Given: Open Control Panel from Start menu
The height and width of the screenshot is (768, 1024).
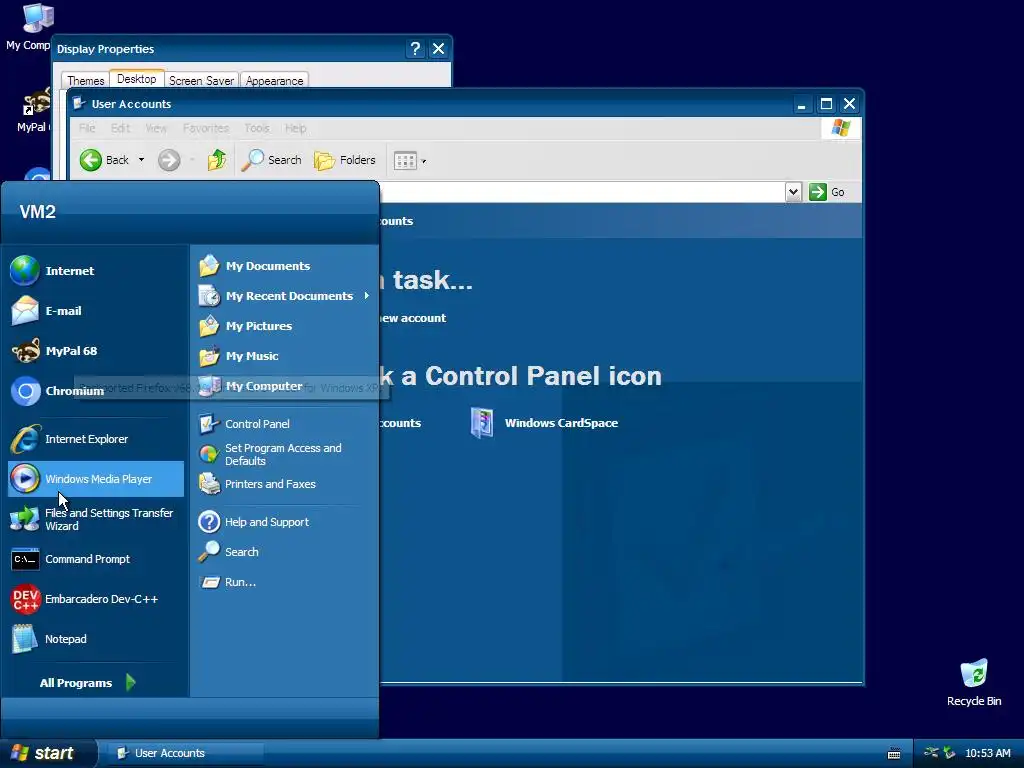Looking at the screenshot, I should pos(284,424).
